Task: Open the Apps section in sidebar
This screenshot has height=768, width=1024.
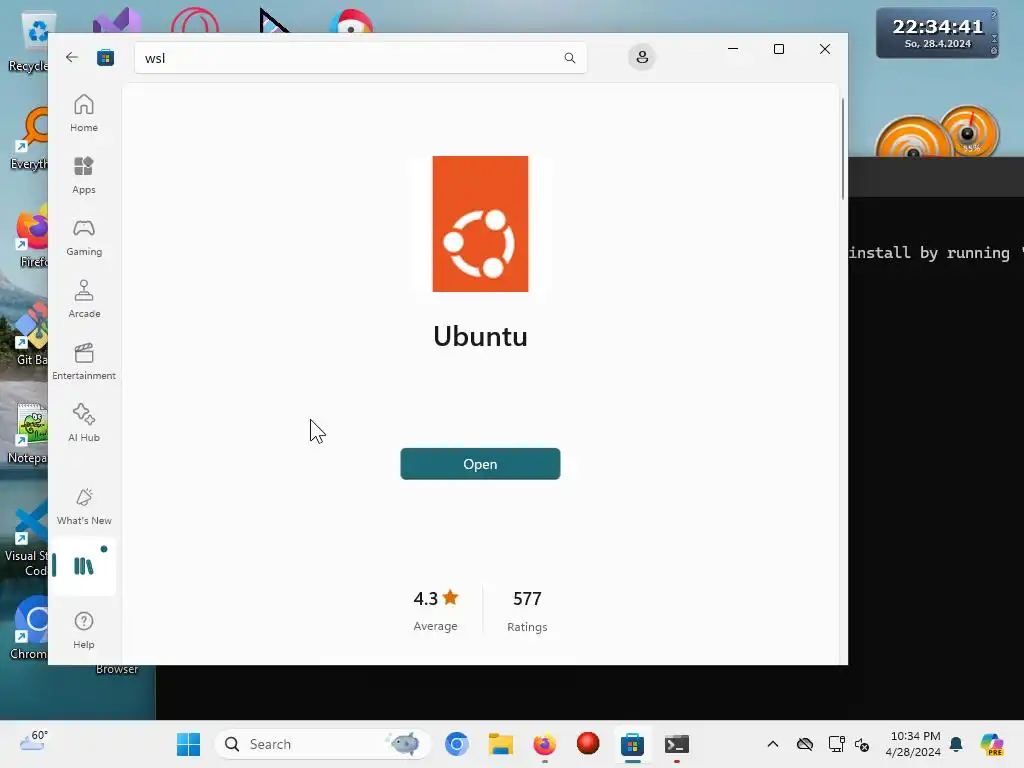Action: (x=84, y=175)
